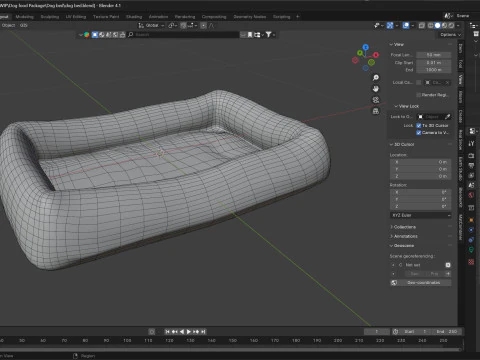Viewport: 480px width, 360px height.
Task: Open the Object menu in viewport header
Action: click(x=8, y=25)
